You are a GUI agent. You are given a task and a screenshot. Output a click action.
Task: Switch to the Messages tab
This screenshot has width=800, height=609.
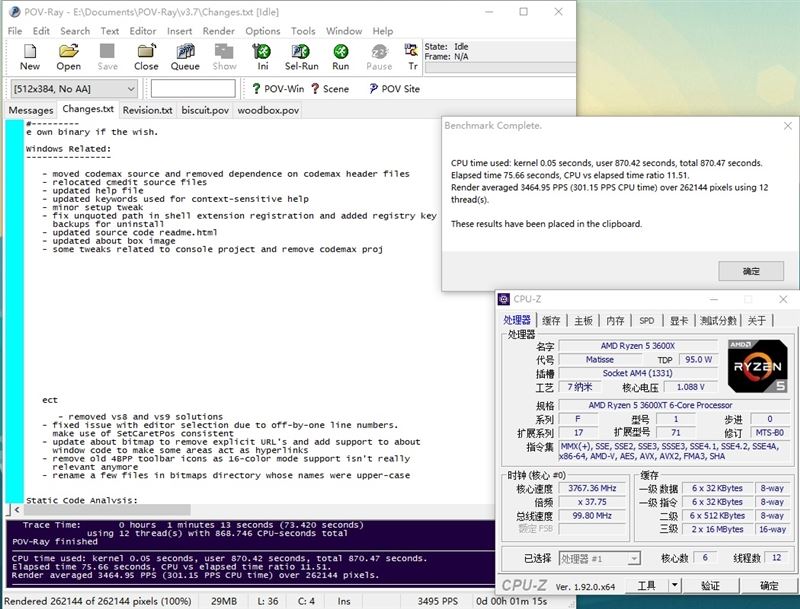31,110
